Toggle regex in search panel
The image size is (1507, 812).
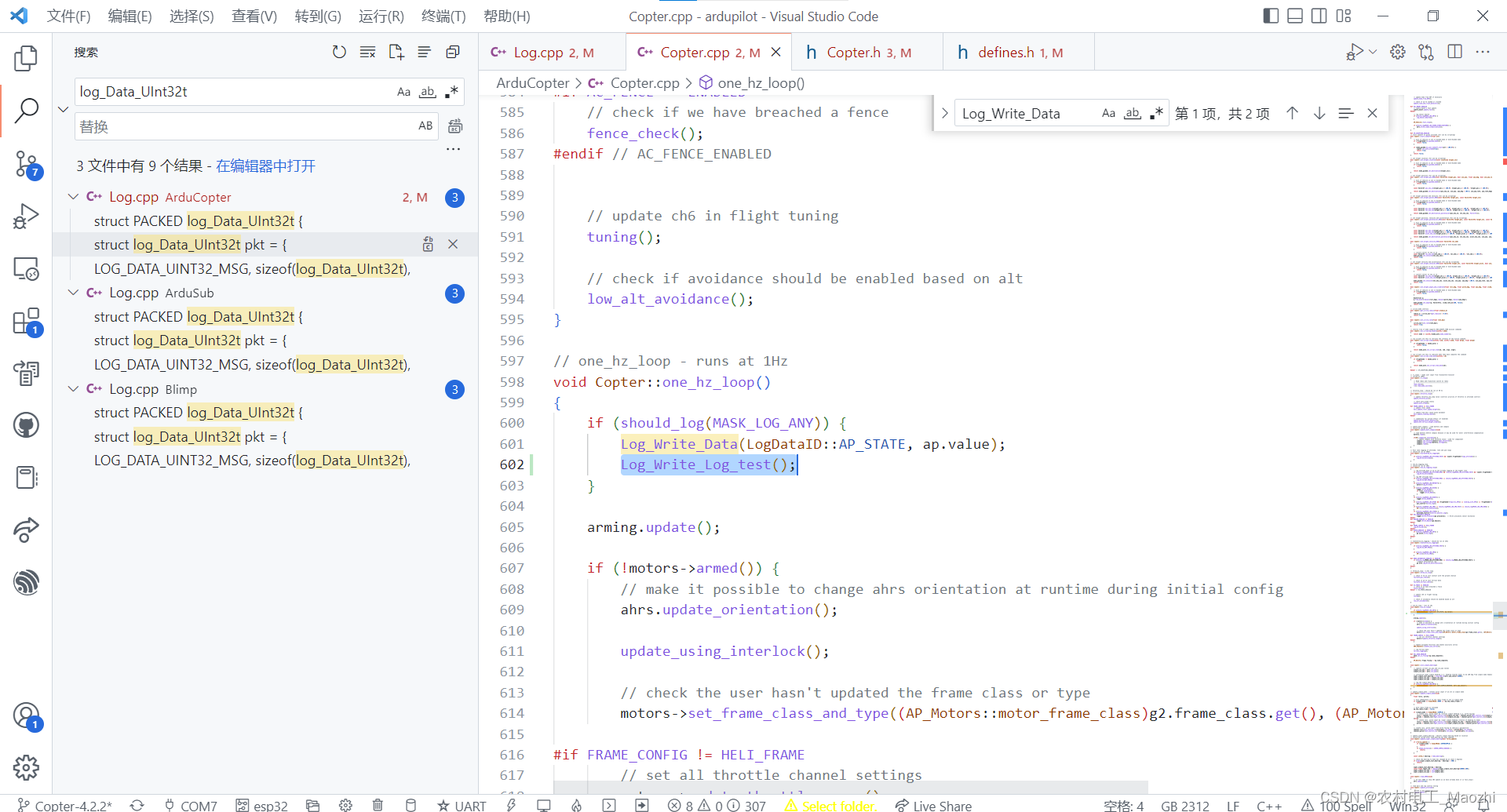point(451,92)
